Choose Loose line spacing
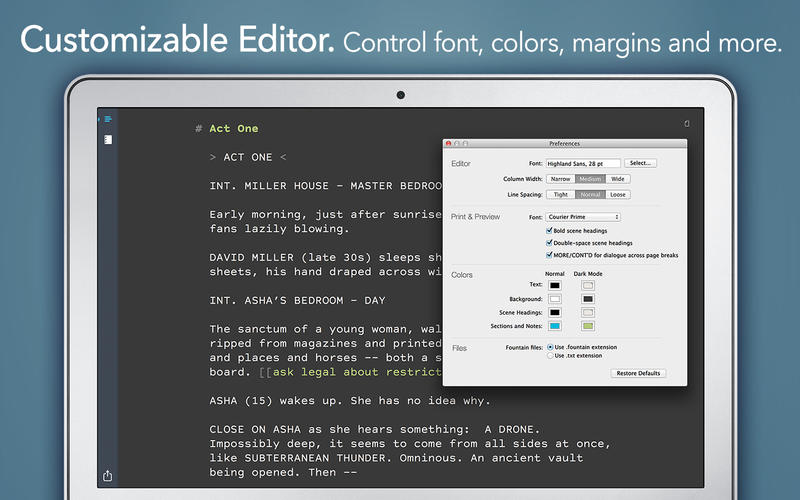 pos(618,195)
